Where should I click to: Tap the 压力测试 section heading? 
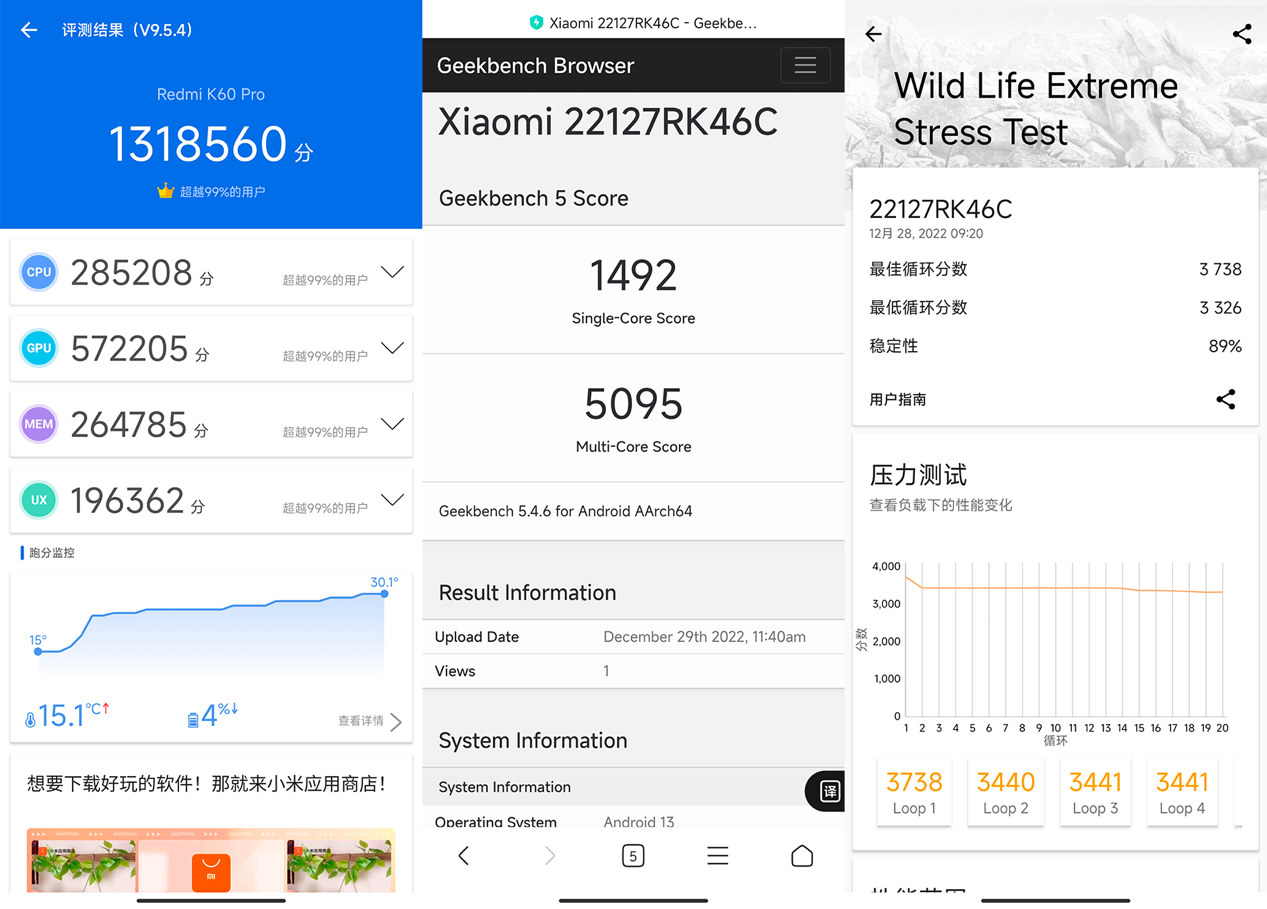[918, 475]
